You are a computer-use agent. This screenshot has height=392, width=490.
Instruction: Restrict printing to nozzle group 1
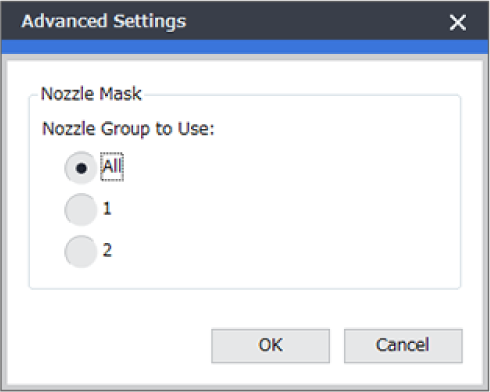coord(81,209)
